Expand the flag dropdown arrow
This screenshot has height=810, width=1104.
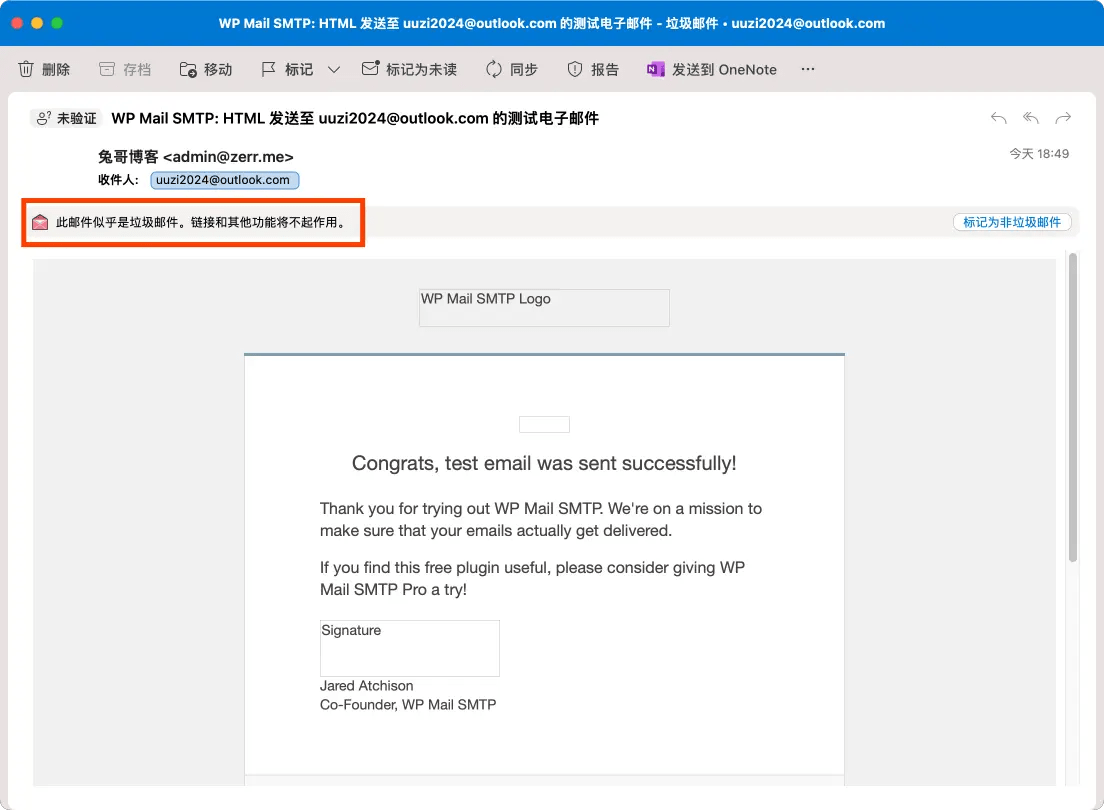point(334,69)
